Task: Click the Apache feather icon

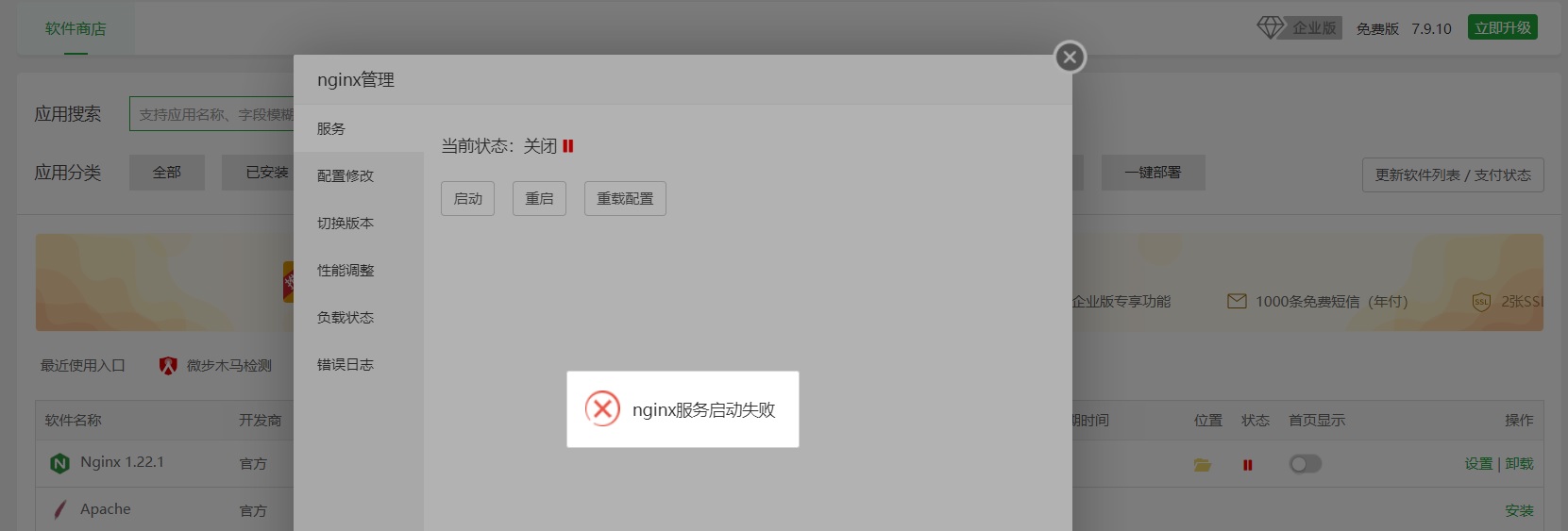Action: click(x=59, y=510)
